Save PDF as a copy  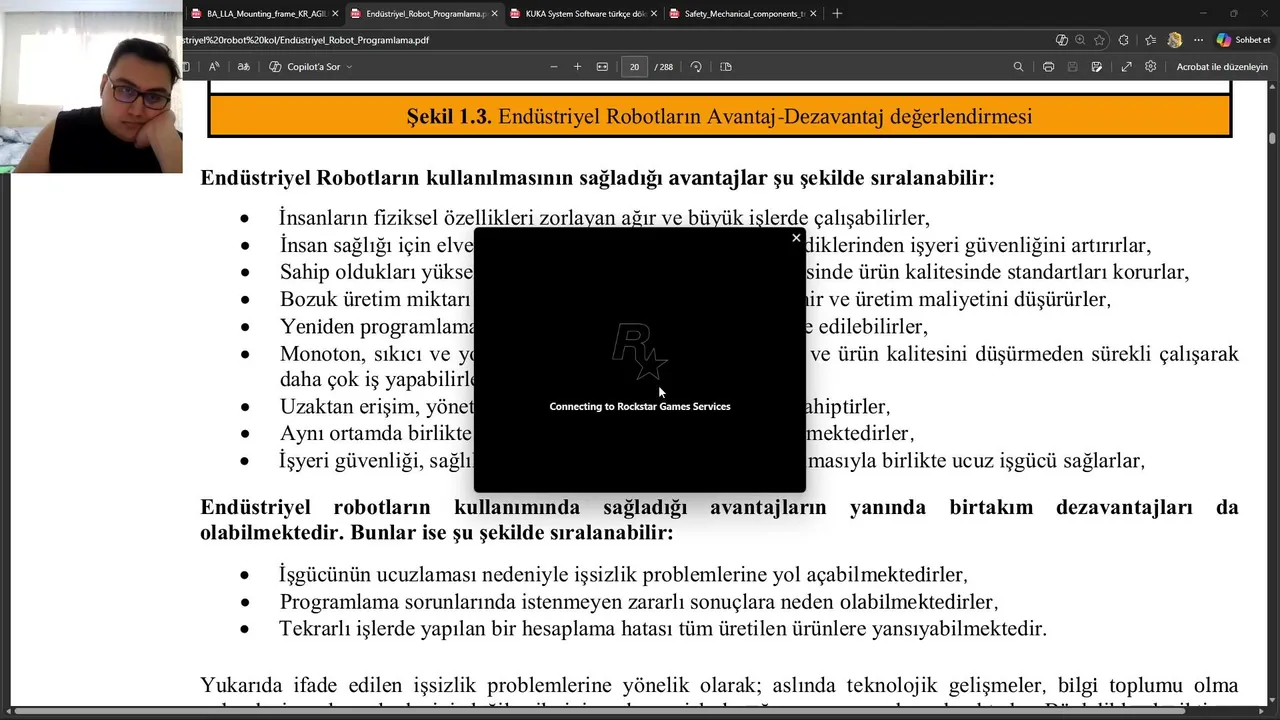1097,67
